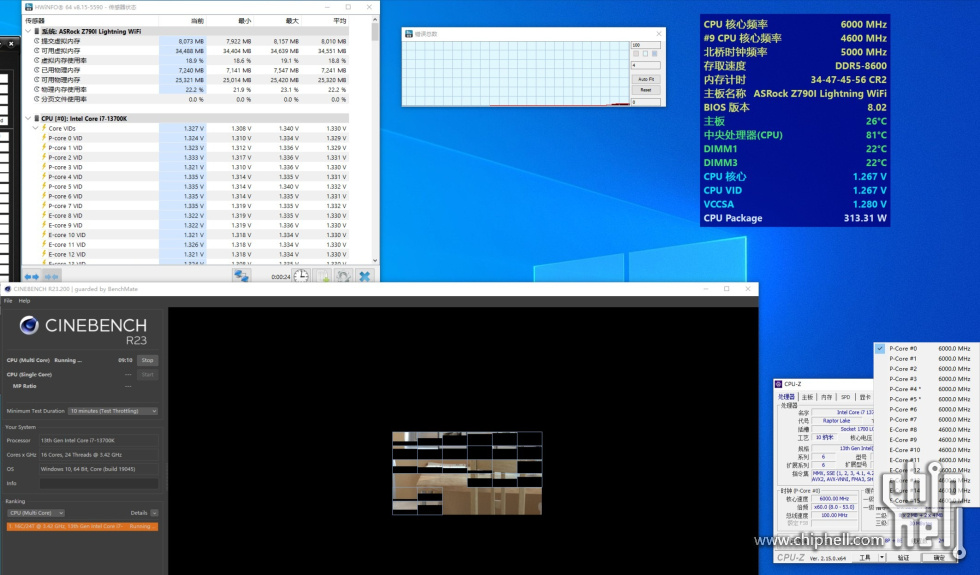
Task: Select E-Core #8 from the core menu
Action: (x=903, y=430)
